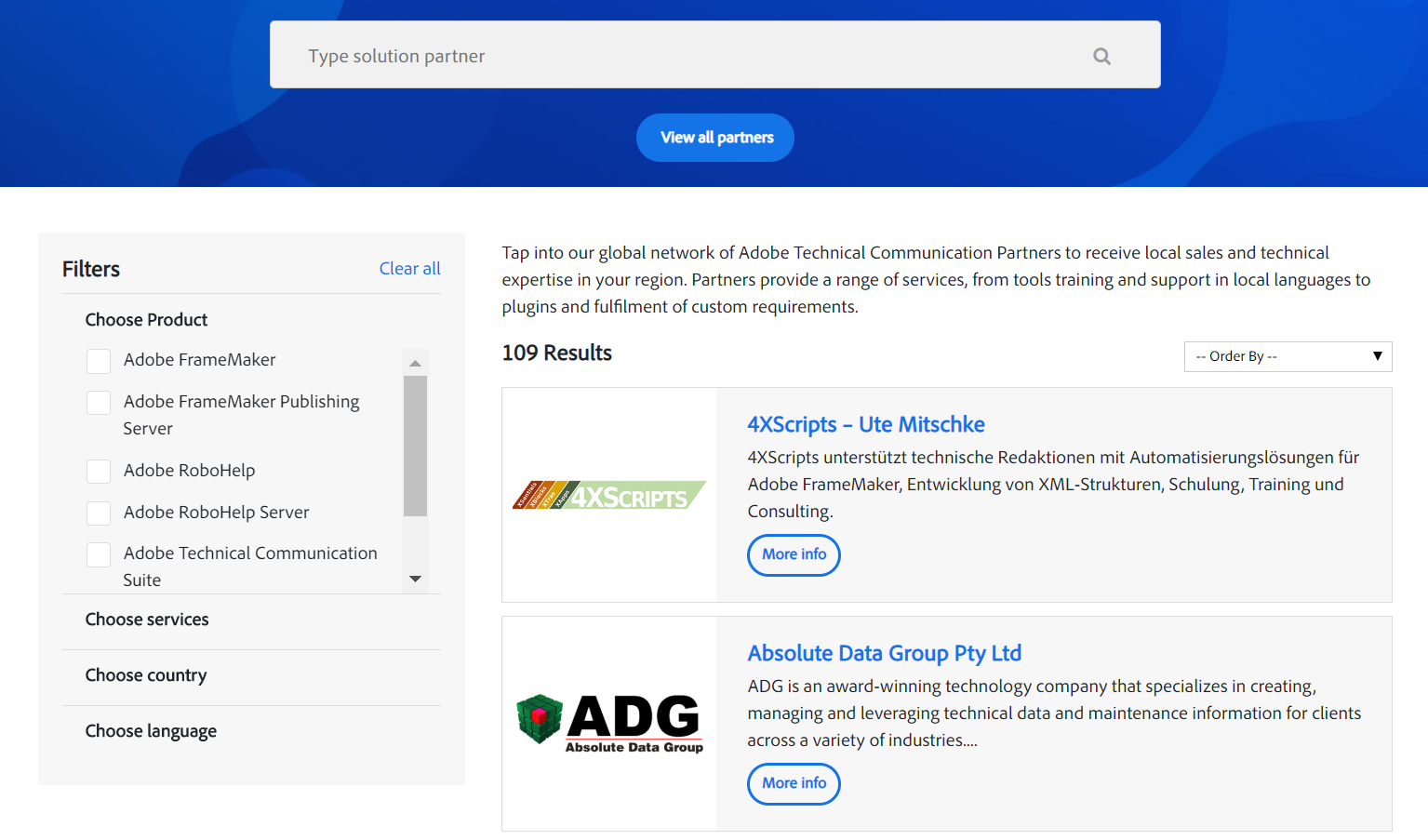The width and height of the screenshot is (1428, 840).
Task: Focus the Type solution partner search field
Action: coord(688,56)
